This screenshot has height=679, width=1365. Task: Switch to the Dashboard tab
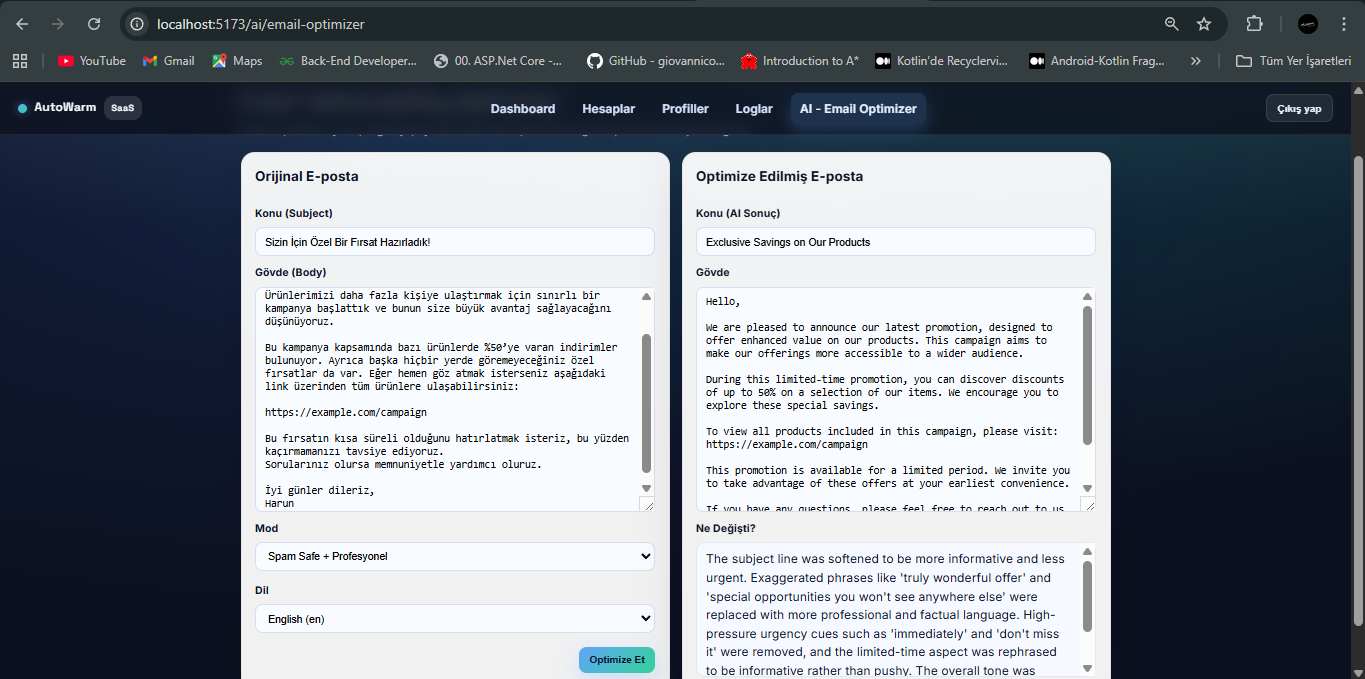click(522, 109)
